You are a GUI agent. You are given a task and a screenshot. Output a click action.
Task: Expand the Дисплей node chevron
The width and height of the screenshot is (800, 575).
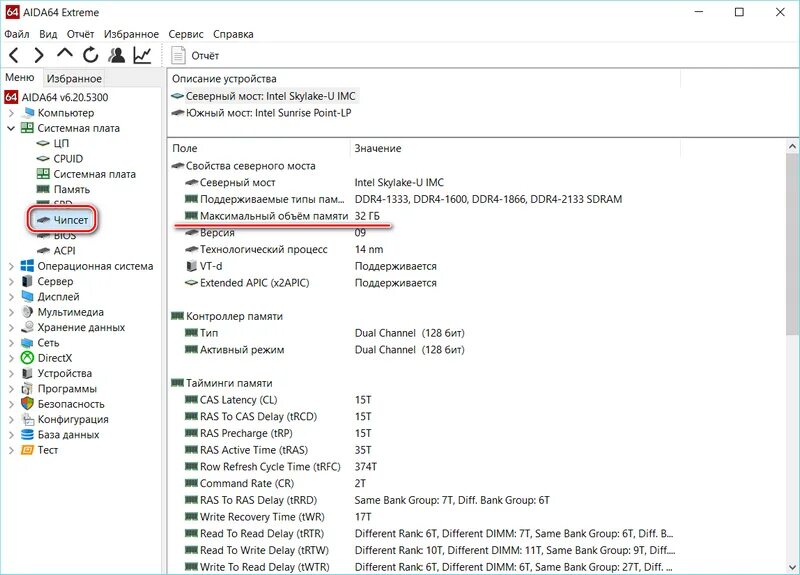tap(11, 296)
